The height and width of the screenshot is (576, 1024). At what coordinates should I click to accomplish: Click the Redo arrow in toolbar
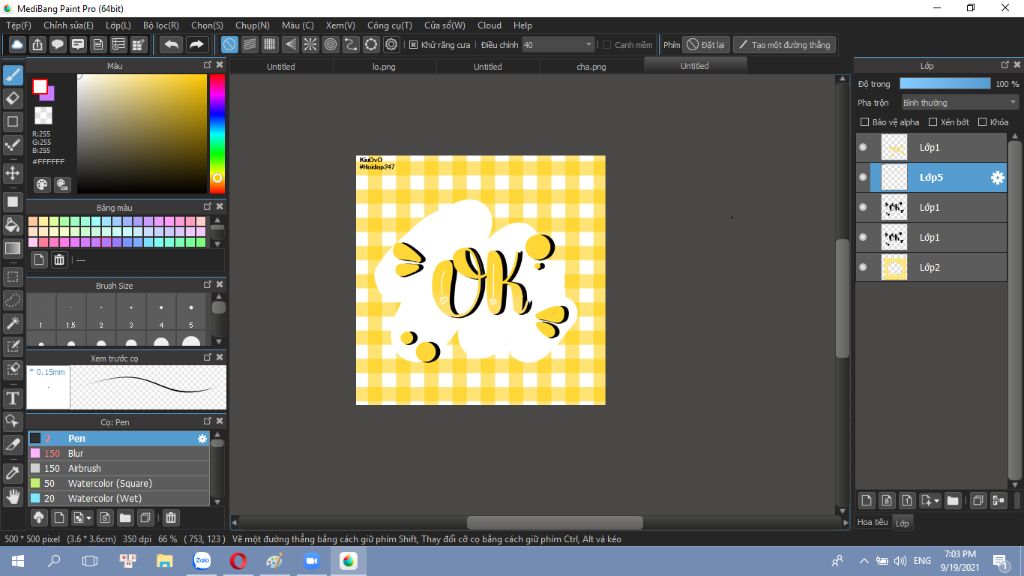(x=196, y=44)
